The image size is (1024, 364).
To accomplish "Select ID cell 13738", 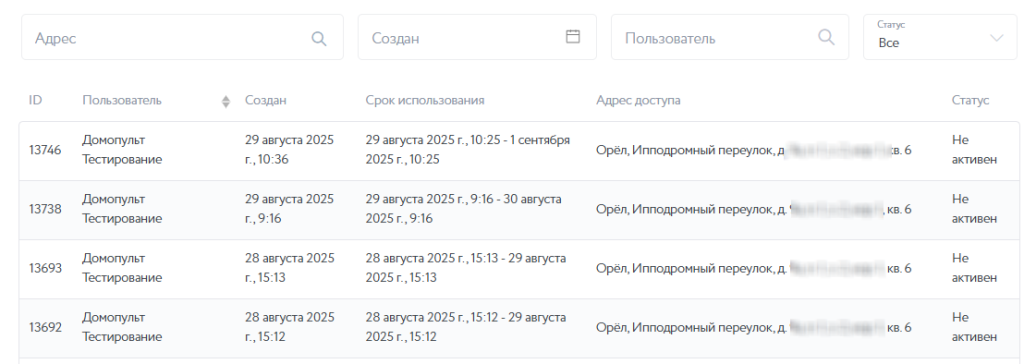I will (45, 209).
